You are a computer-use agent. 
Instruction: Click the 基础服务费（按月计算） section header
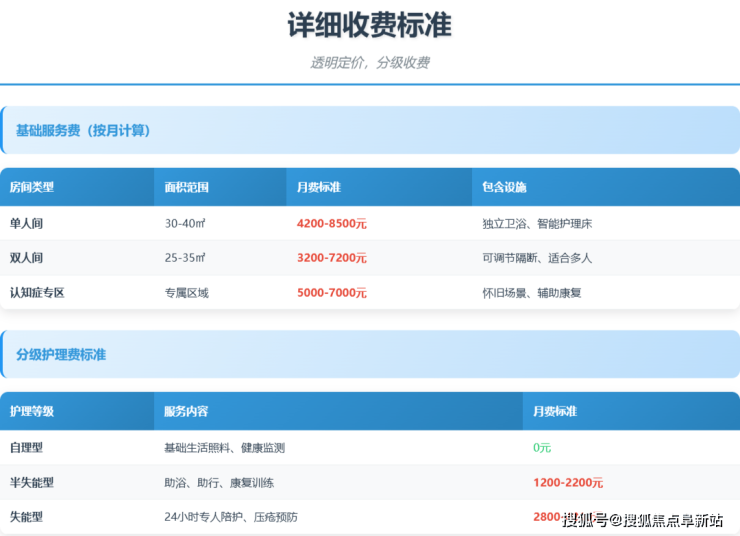(83, 130)
